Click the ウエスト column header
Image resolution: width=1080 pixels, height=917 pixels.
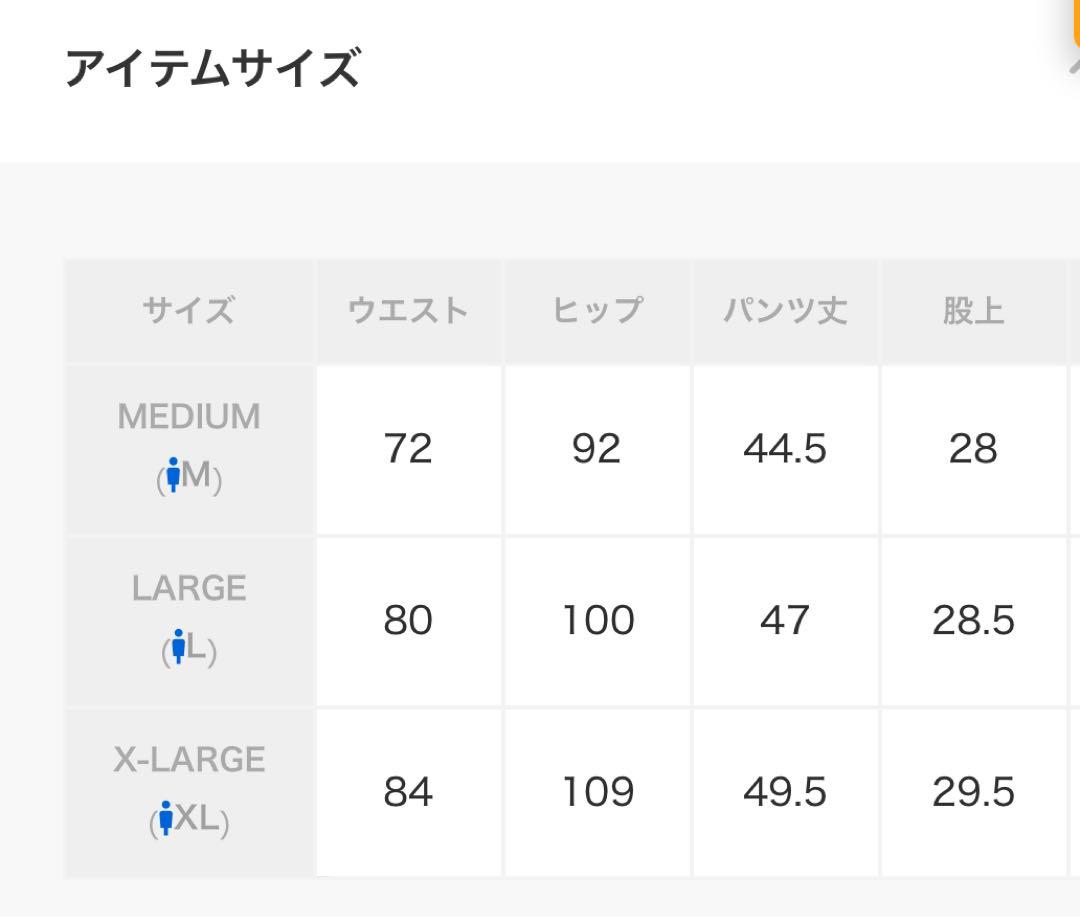[x=408, y=311]
